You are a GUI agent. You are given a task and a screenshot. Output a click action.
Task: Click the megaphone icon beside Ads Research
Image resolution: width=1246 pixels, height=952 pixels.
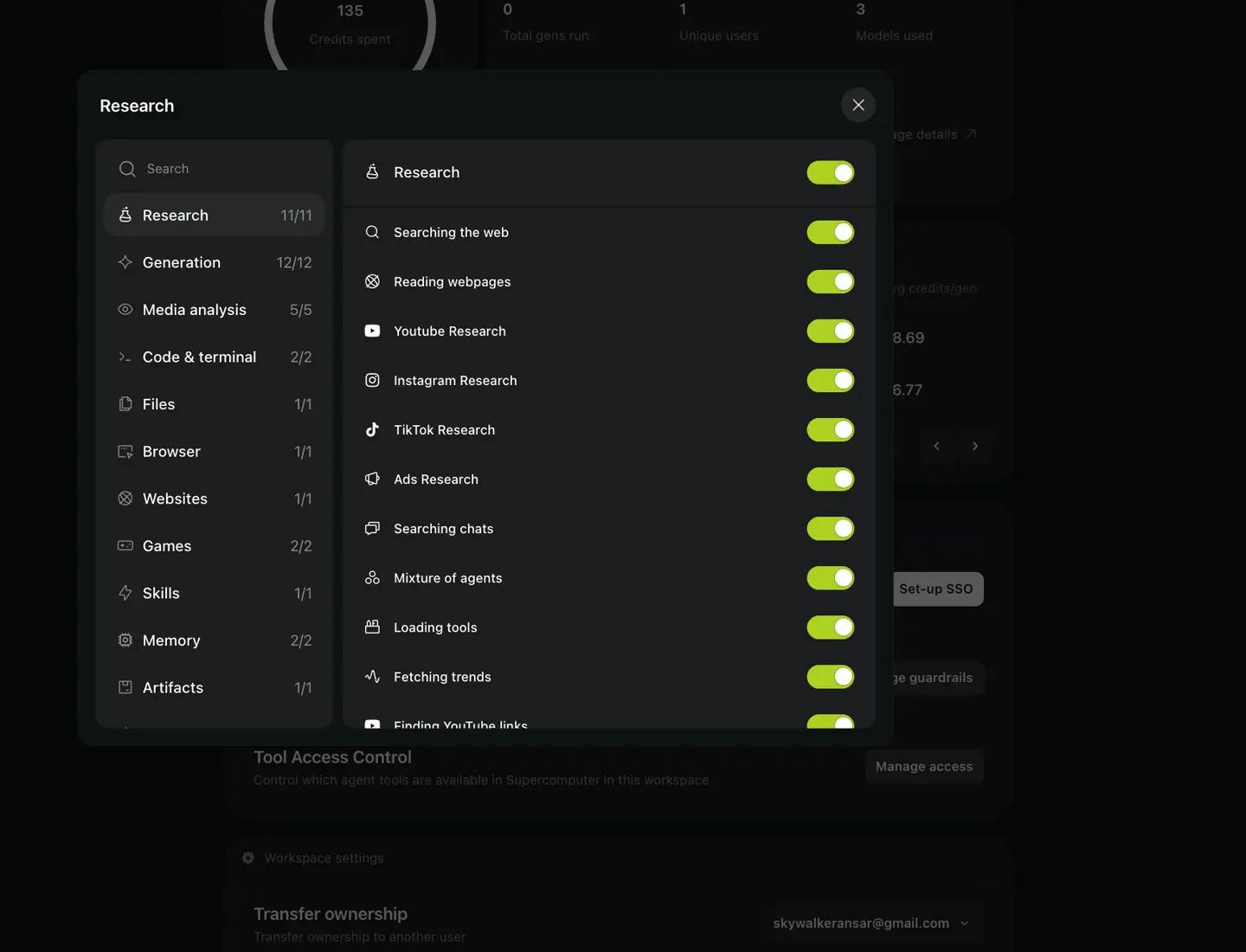[372, 479]
